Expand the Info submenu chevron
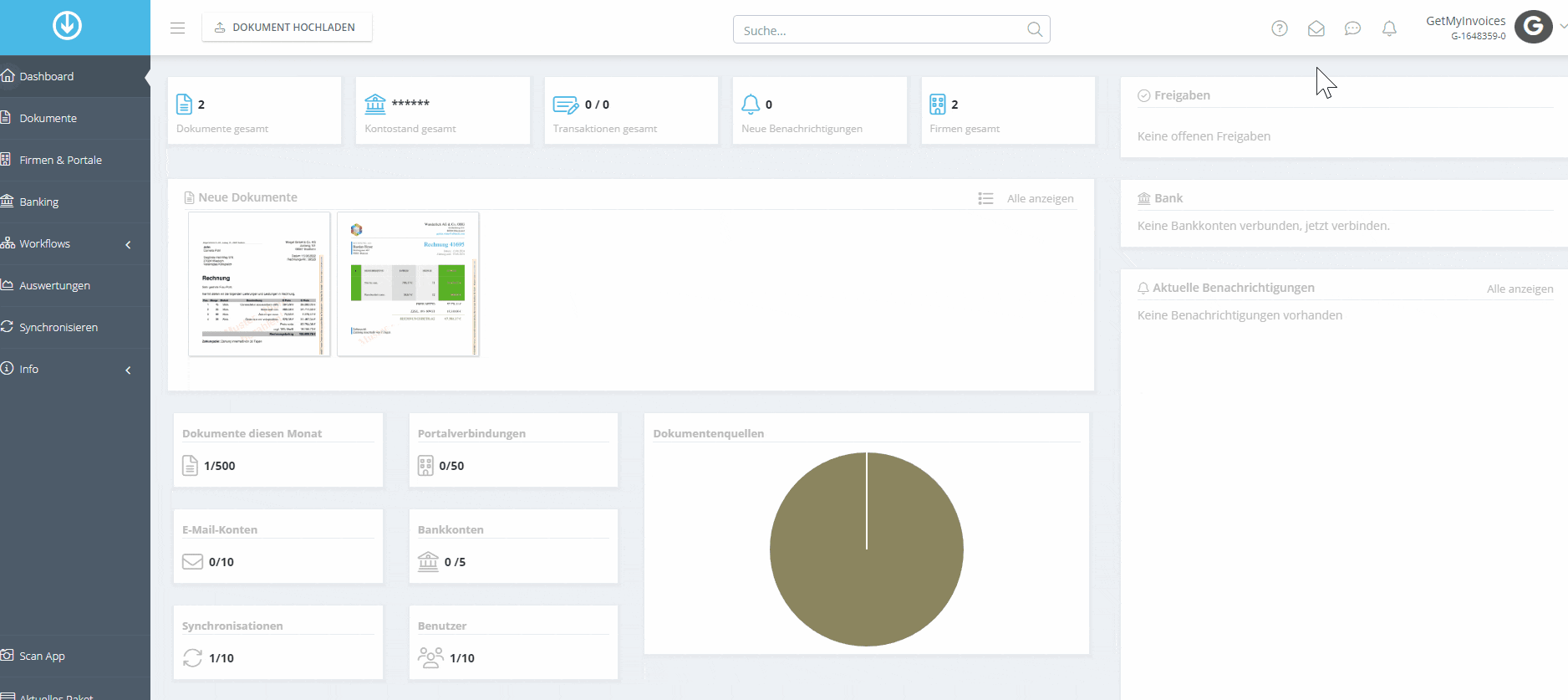This screenshot has width=1568, height=700. (128, 370)
